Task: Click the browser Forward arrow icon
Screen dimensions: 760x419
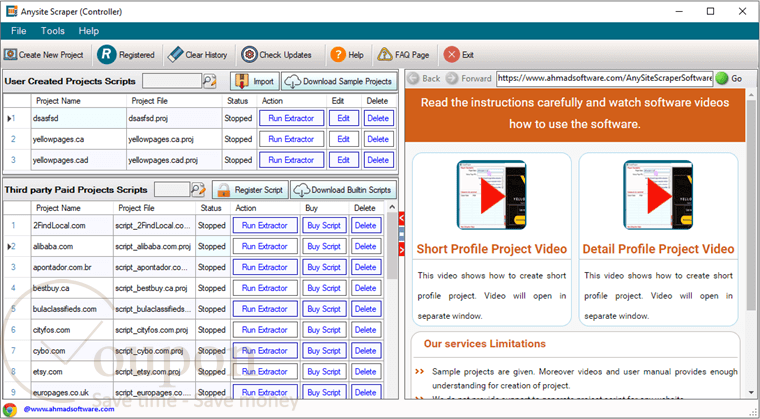Action: [x=452, y=79]
